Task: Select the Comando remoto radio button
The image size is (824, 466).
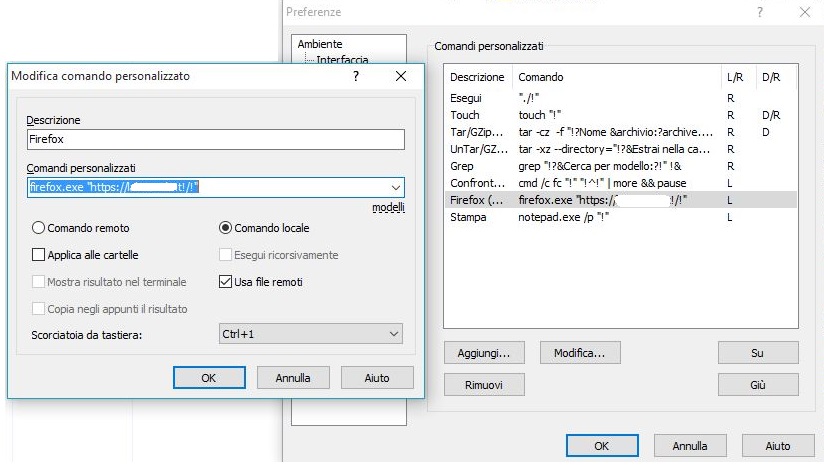Action: 39,228
